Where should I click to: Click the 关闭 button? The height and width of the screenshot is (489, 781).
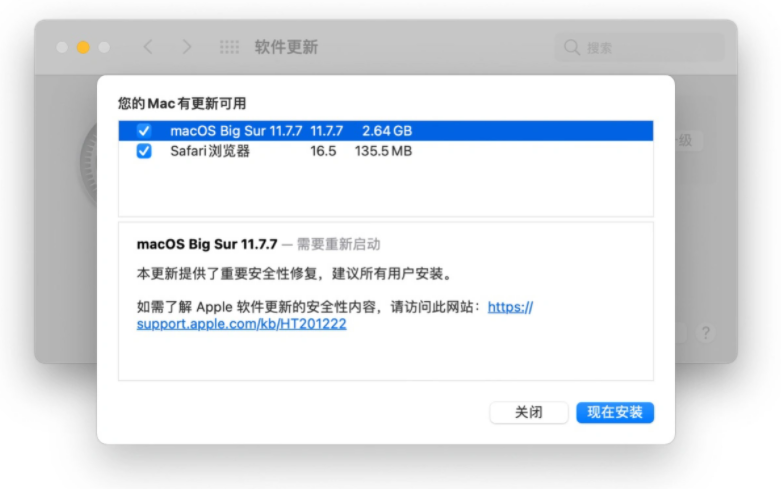tap(528, 412)
